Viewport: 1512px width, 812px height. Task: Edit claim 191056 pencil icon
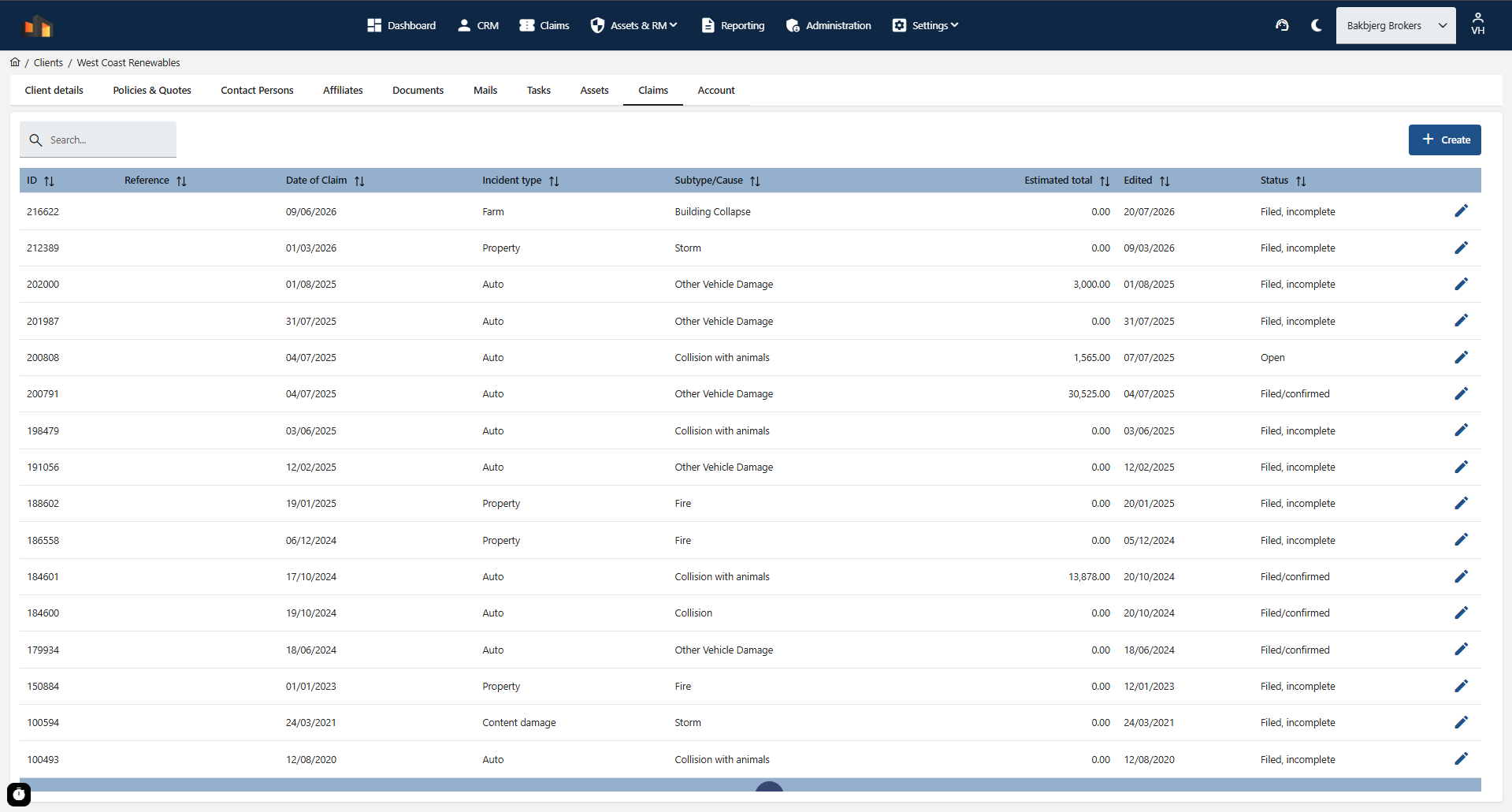pos(1461,467)
